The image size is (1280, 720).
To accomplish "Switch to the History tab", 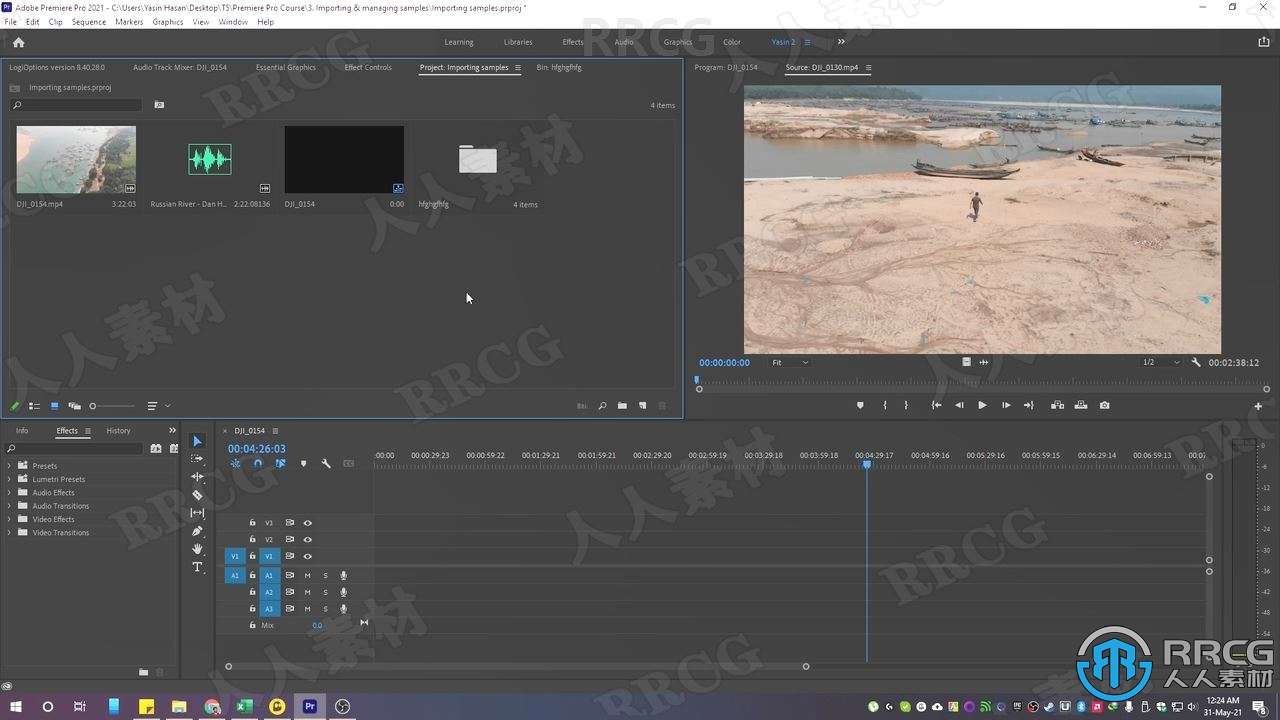I will [118, 431].
